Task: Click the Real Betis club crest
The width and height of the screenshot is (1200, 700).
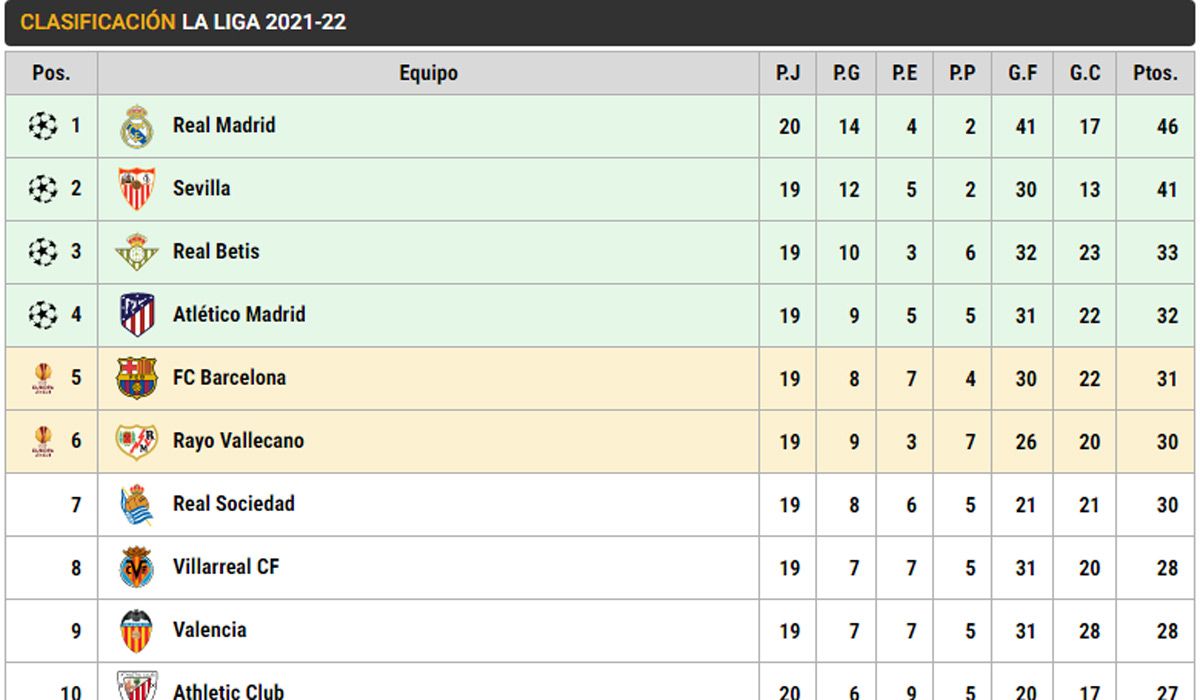Action: (x=137, y=252)
